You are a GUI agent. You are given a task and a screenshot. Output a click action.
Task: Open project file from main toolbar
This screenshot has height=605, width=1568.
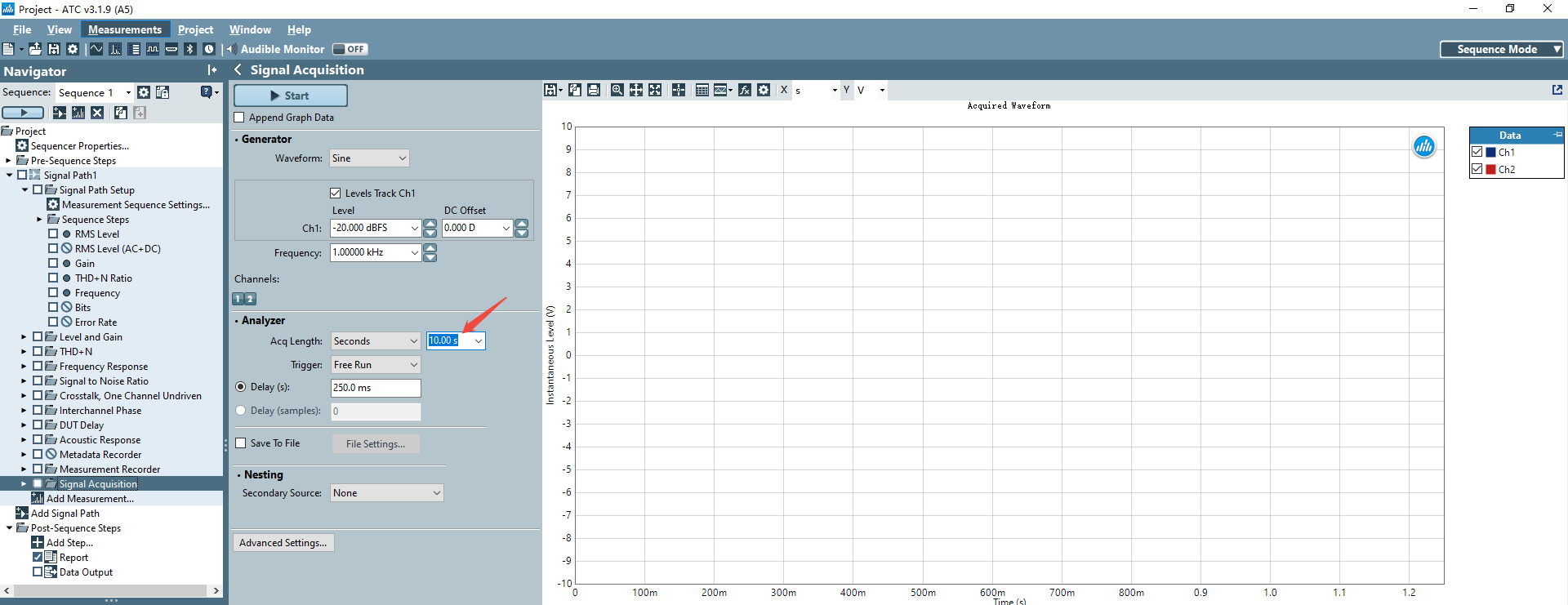pyautogui.click(x=35, y=49)
